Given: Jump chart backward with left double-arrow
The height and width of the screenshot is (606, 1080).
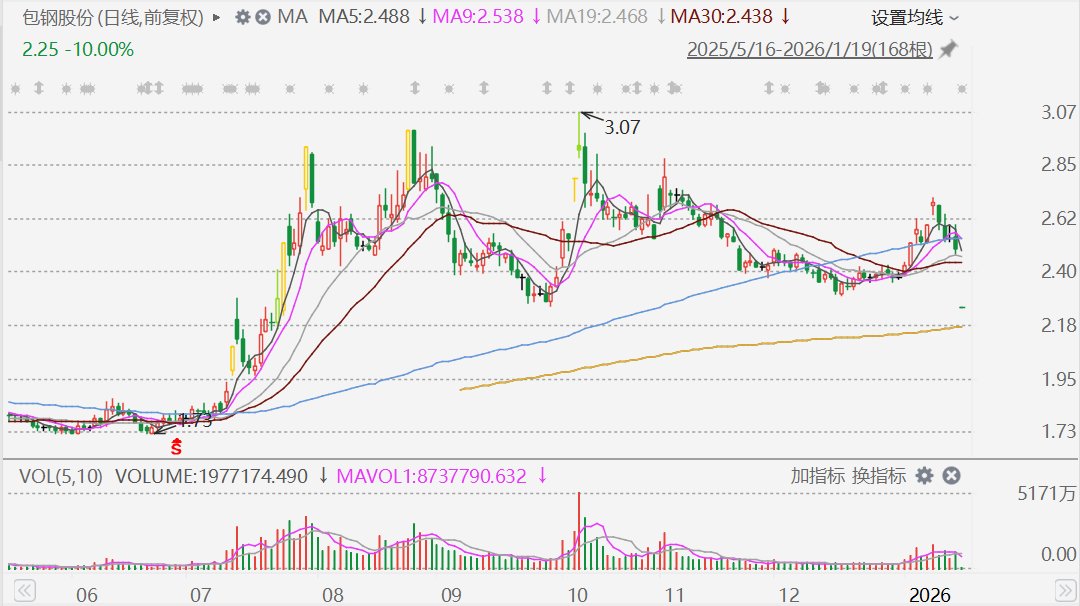Looking at the screenshot, I should pyautogui.click(x=24, y=591).
